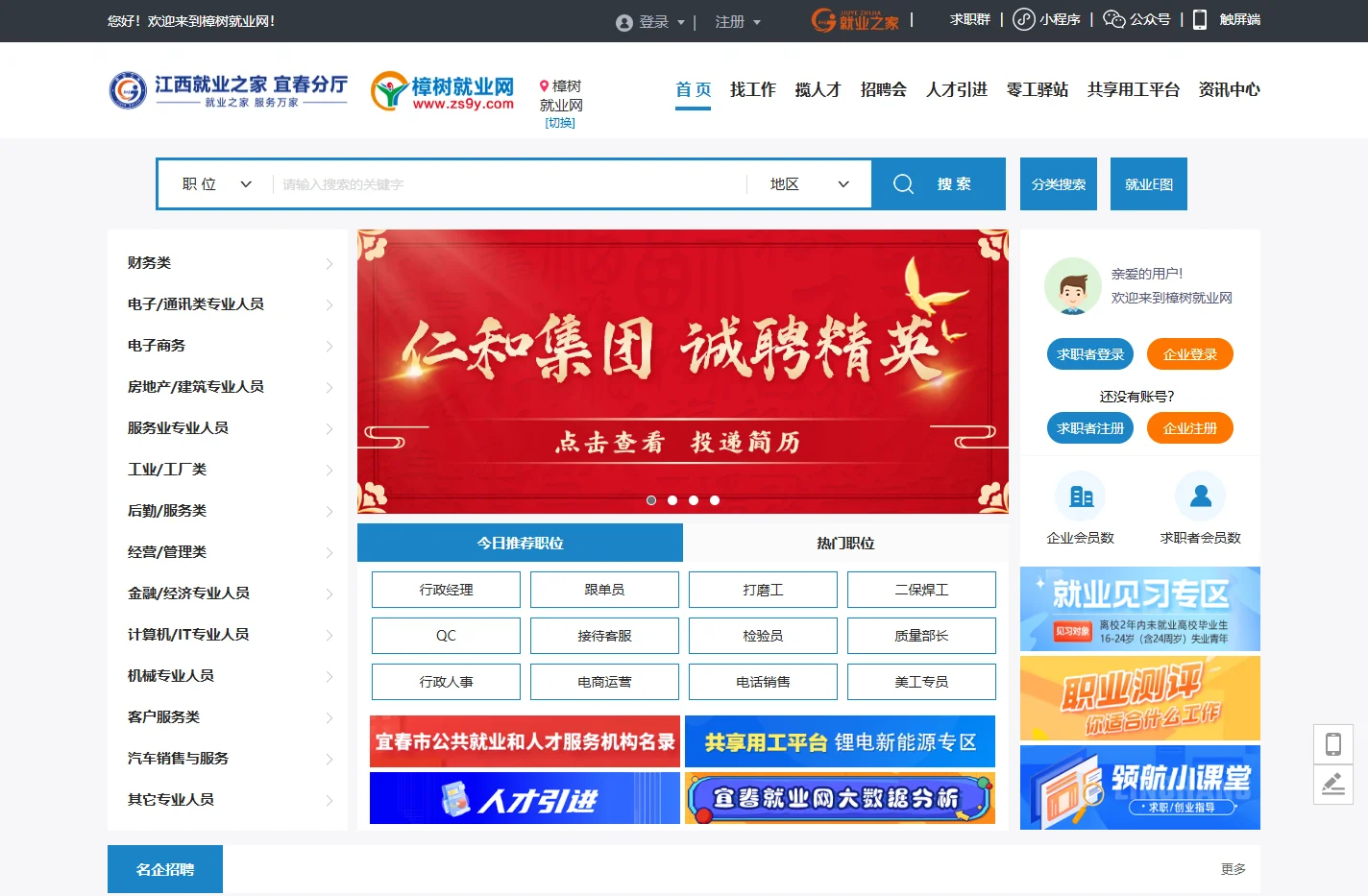Select the first banner carousel dot
Image resolution: width=1368 pixels, height=896 pixels.
click(651, 500)
